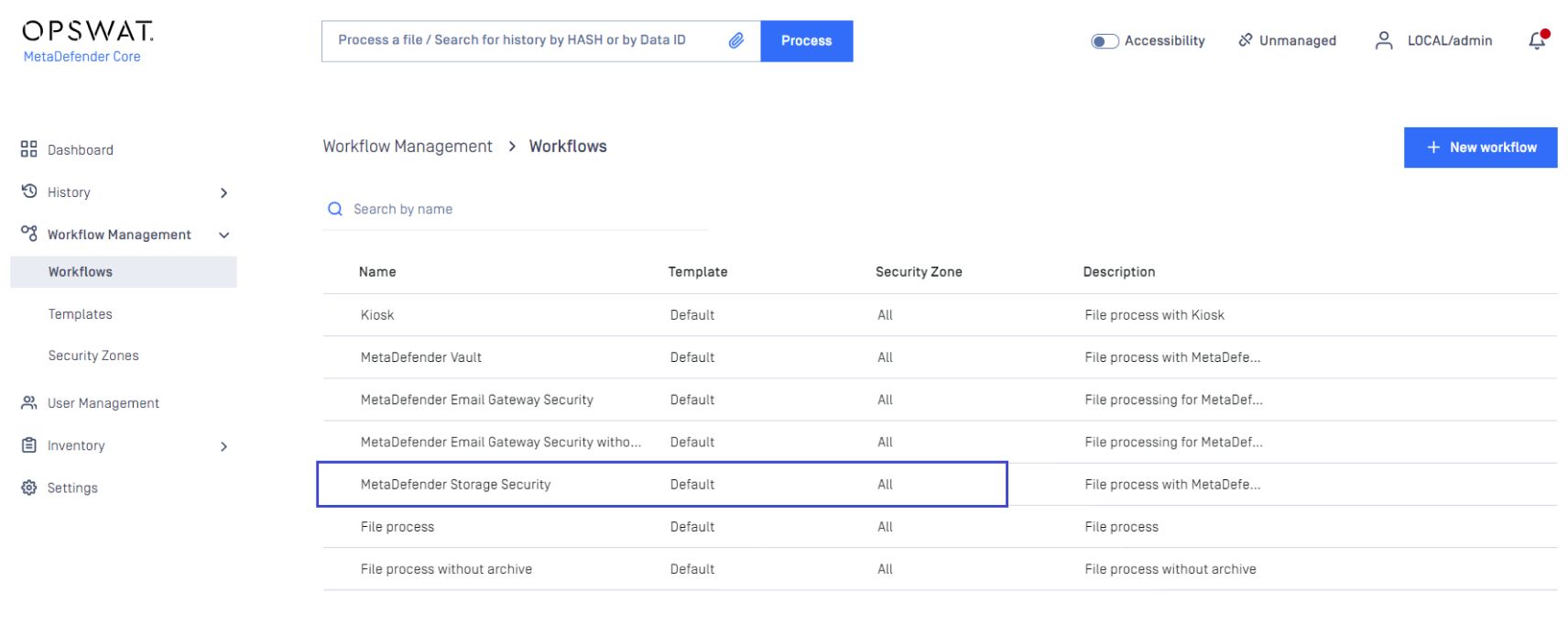The width and height of the screenshot is (1568, 625).
Task: Click the Security Zone column header
Action: (919, 272)
